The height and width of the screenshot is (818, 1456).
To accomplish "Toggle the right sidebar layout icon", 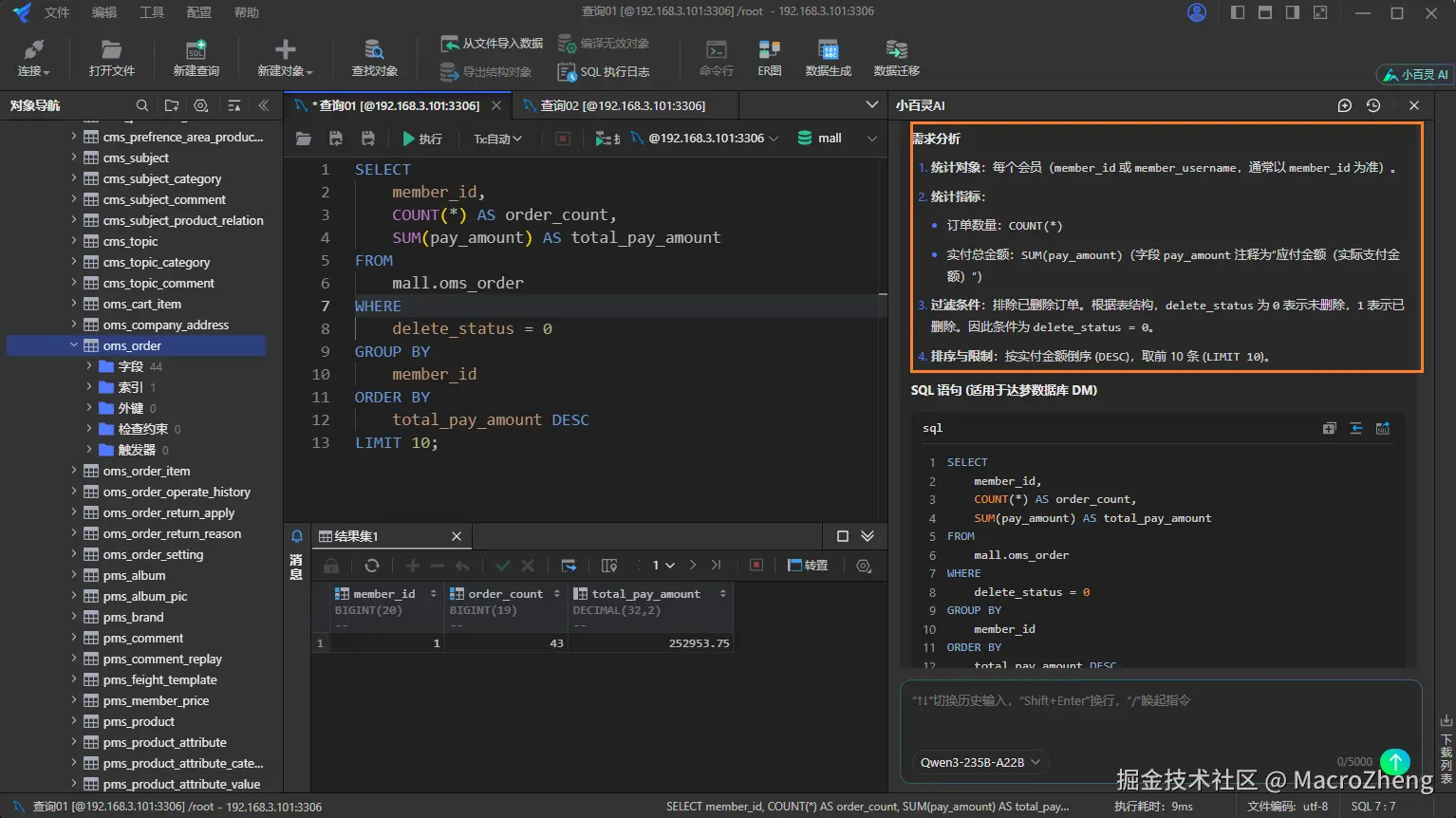I will click(x=1293, y=12).
